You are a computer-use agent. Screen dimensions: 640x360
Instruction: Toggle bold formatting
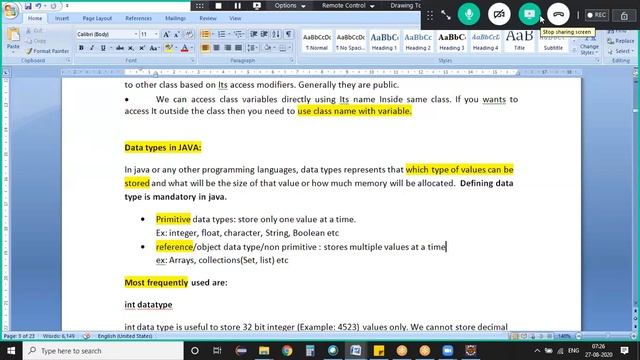pos(81,48)
